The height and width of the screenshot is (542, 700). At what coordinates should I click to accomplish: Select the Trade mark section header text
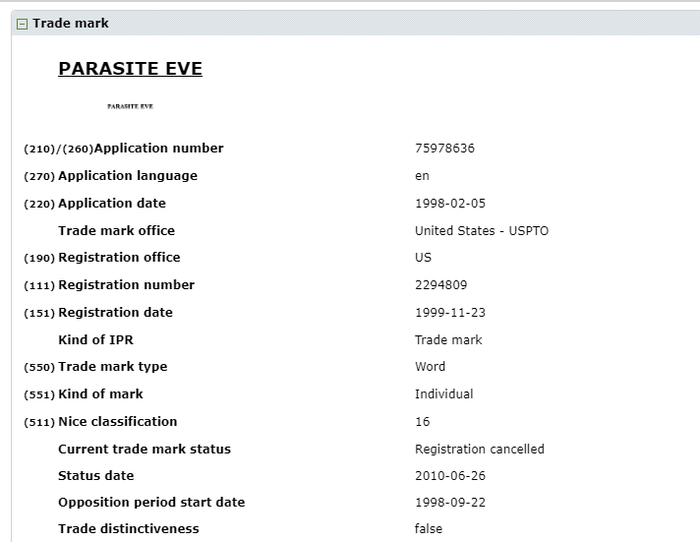pos(71,23)
